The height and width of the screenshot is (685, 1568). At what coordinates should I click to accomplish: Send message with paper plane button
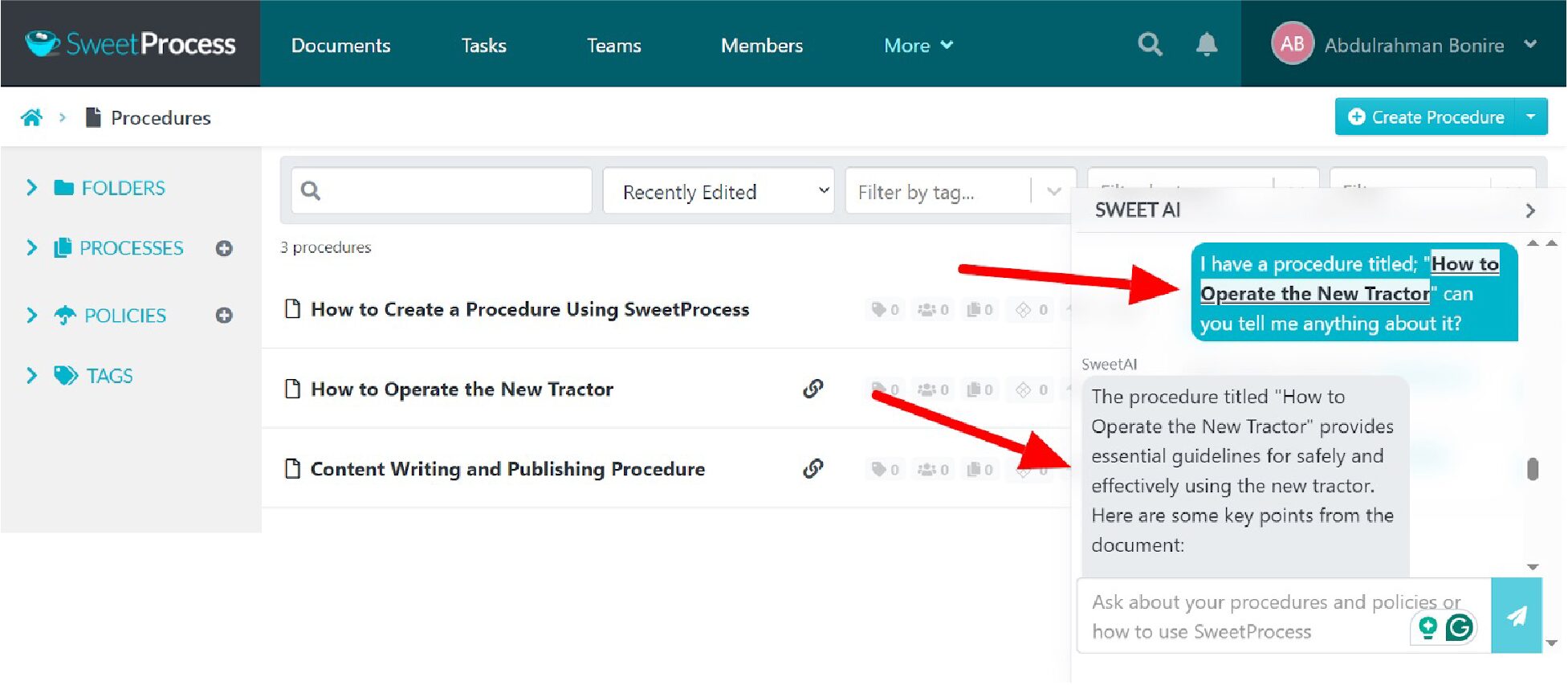(1516, 616)
